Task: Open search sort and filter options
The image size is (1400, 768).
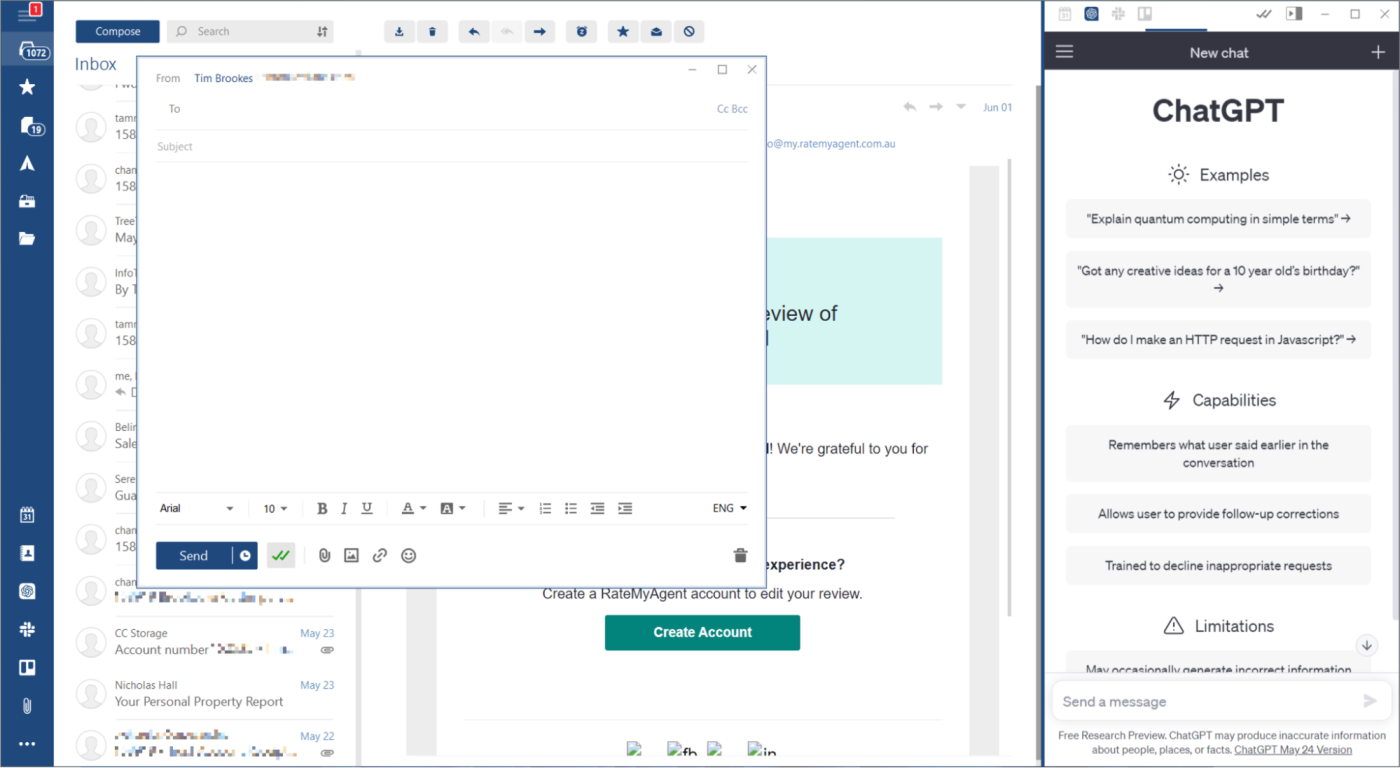Action: (322, 32)
